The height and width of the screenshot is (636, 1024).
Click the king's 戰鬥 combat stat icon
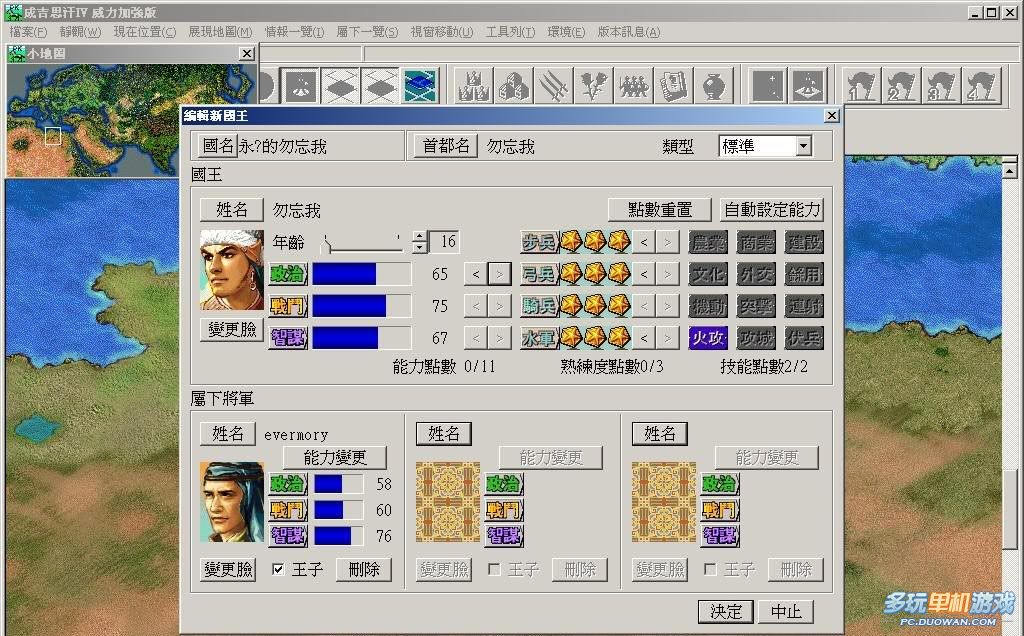pos(288,306)
